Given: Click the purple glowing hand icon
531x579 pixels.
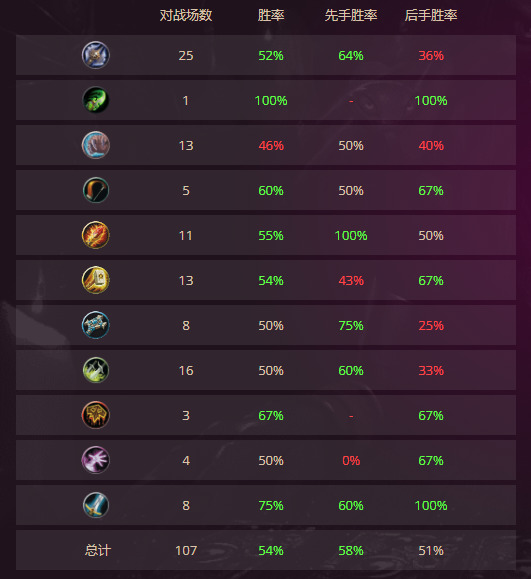Looking at the screenshot, I should (96, 460).
